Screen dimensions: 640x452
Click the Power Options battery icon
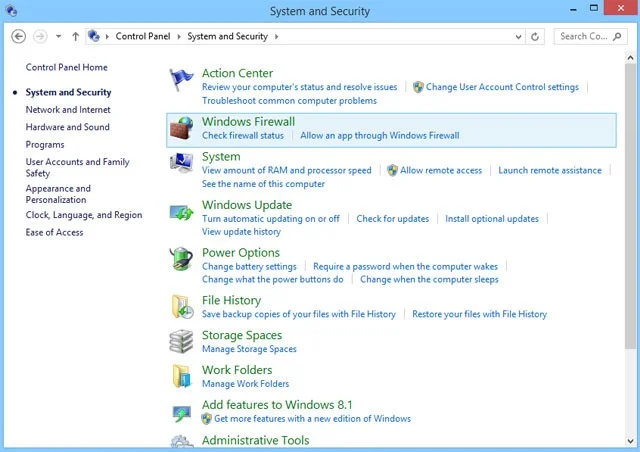181,259
